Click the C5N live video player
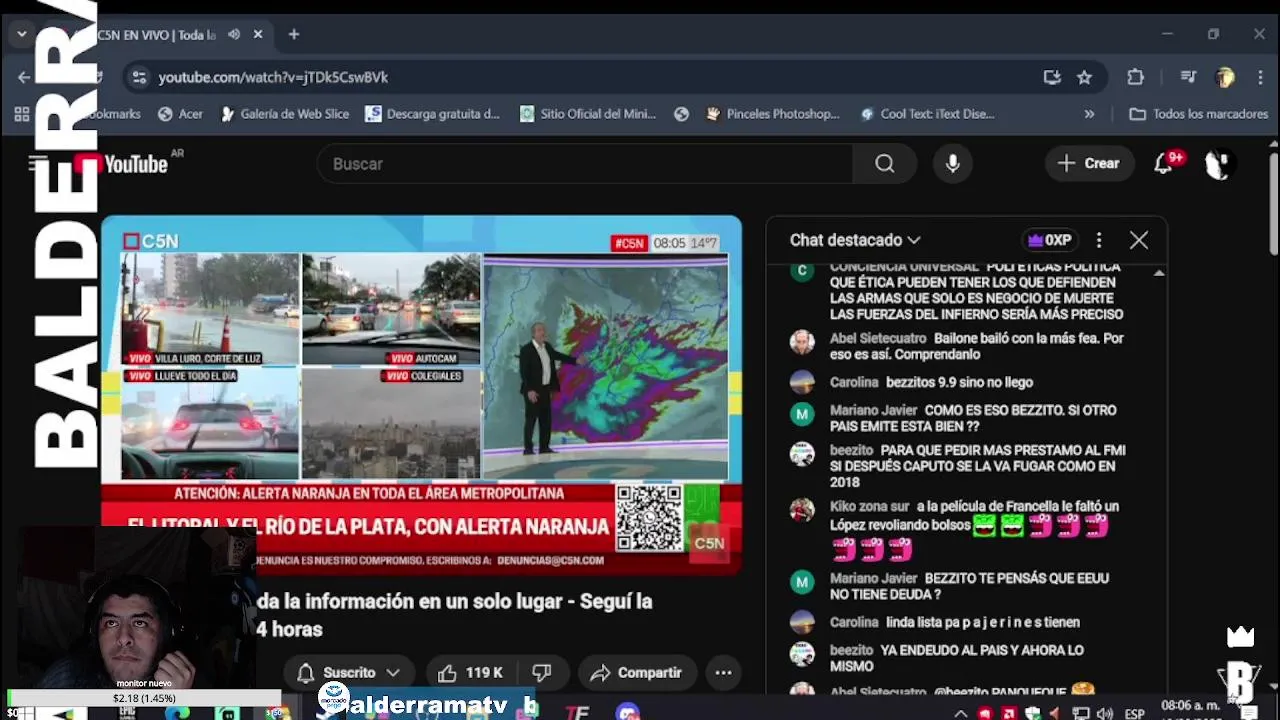The image size is (1280, 720). [x=421, y=395]
